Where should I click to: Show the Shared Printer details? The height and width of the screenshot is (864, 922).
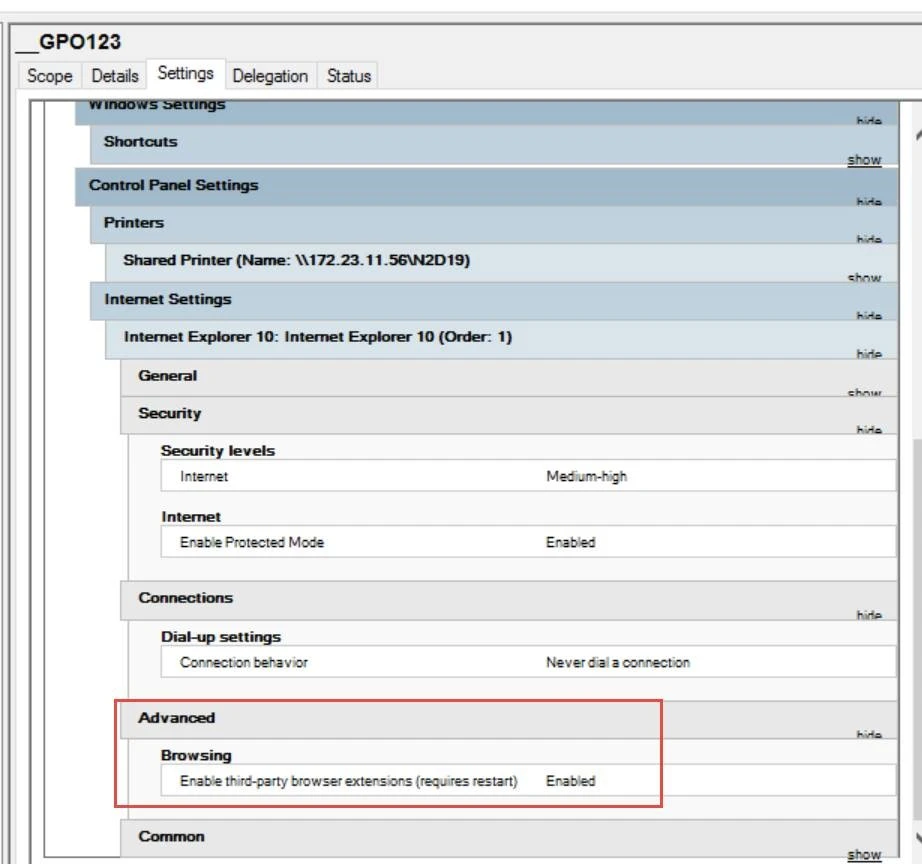pos(864,277)
